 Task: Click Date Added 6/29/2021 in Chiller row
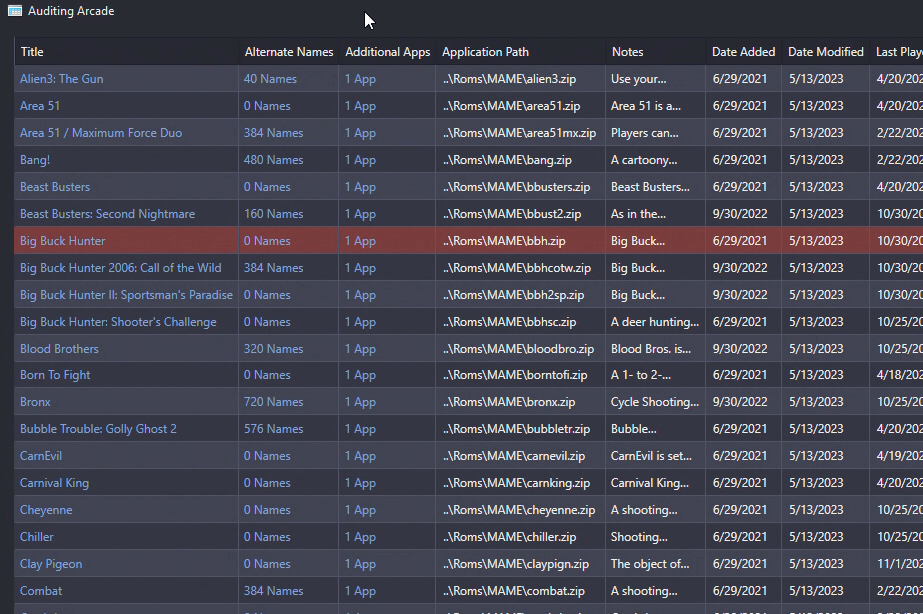740,537
